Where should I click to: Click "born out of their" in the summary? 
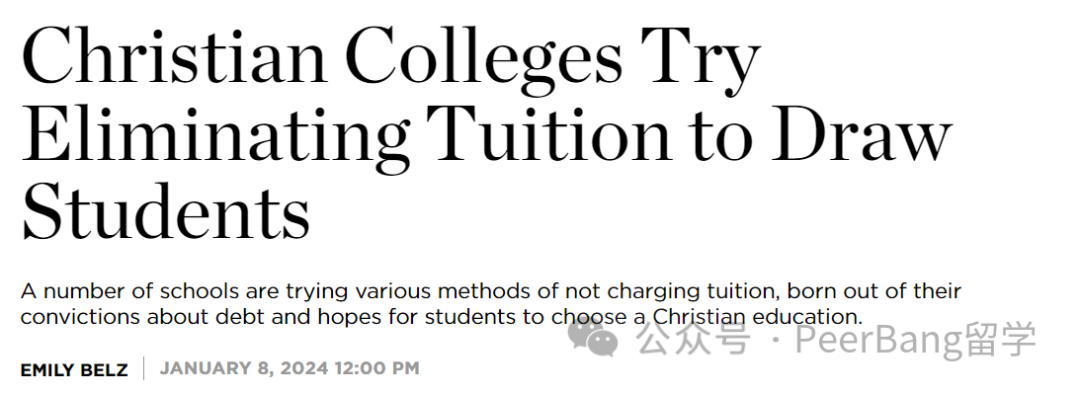(873, 291)
